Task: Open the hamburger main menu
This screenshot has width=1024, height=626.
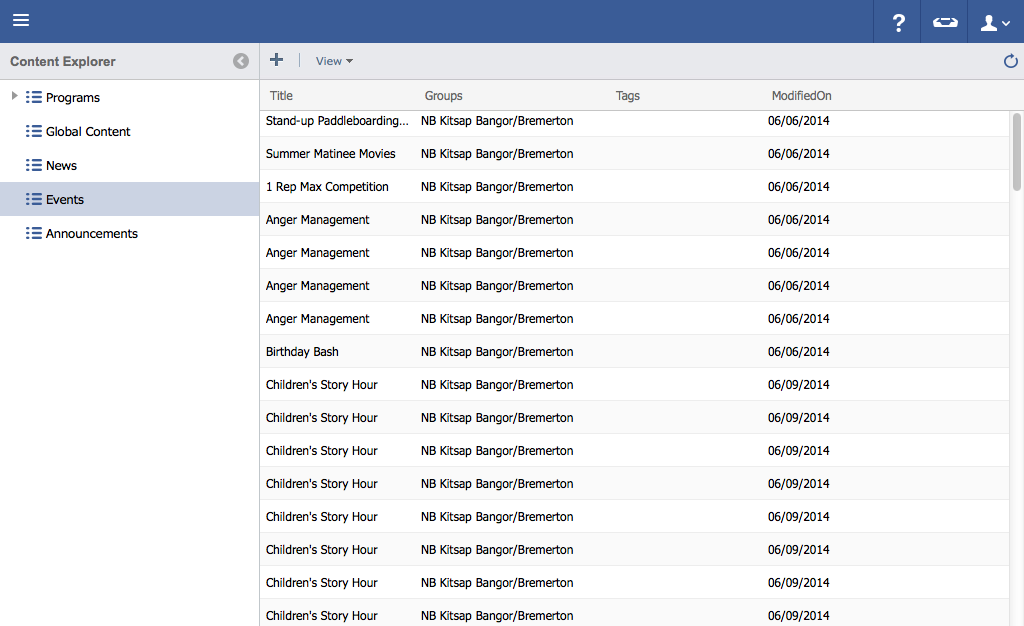Action: (x=21, y=21)
